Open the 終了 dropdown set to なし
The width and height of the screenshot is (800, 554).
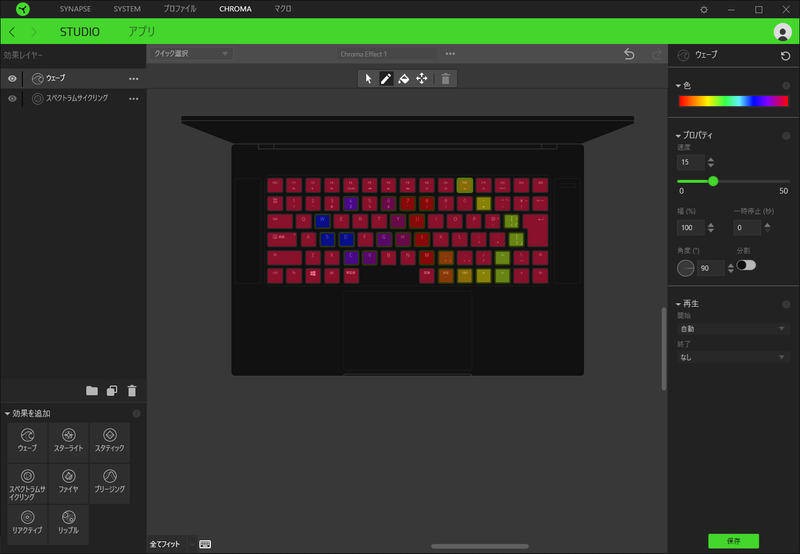pyautogui.click(x=733, y=358)
